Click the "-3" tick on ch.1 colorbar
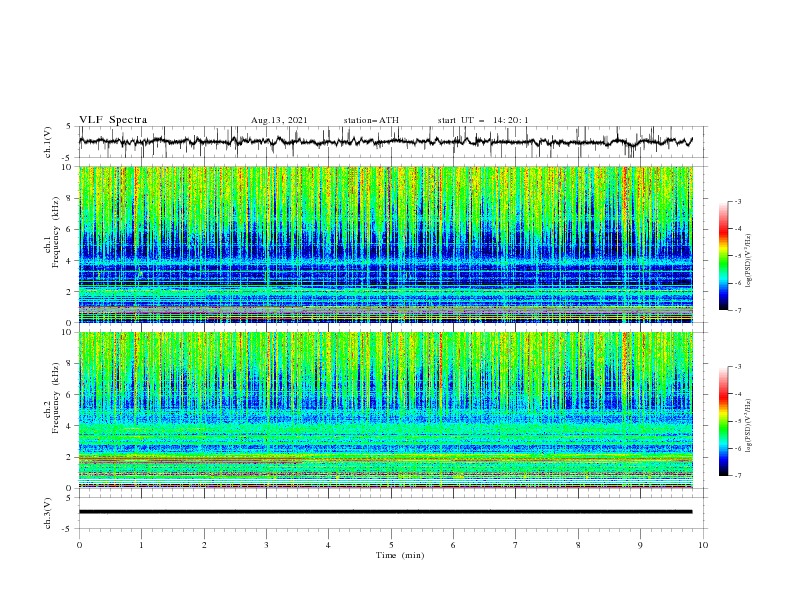 pos(738,201)
